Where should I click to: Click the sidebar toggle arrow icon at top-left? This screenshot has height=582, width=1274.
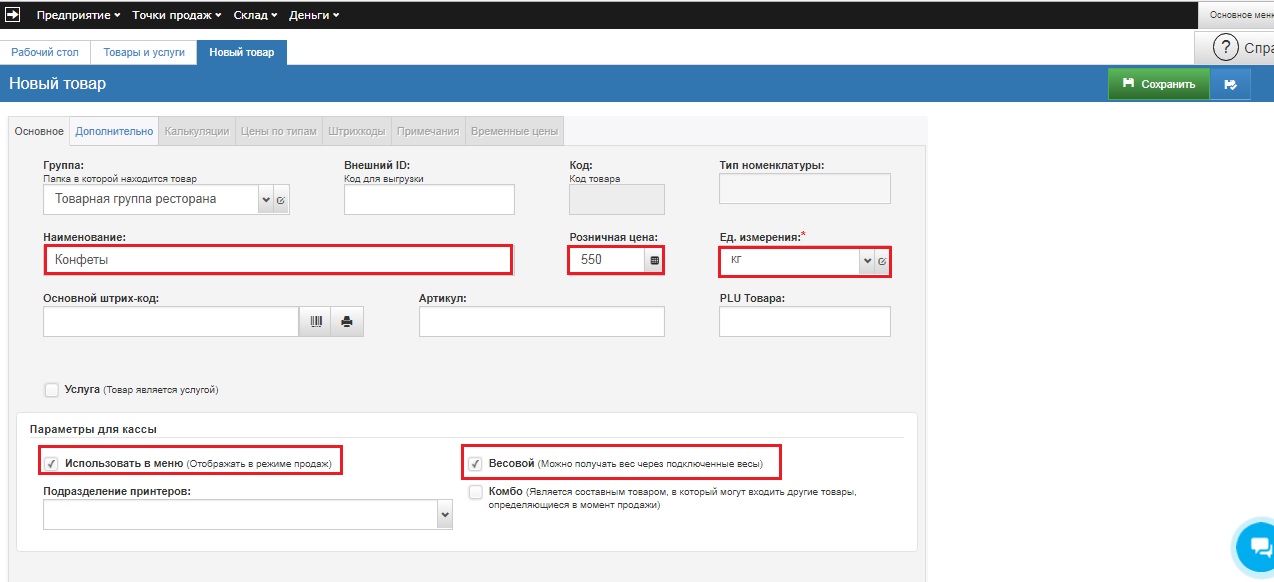[14, 15]
